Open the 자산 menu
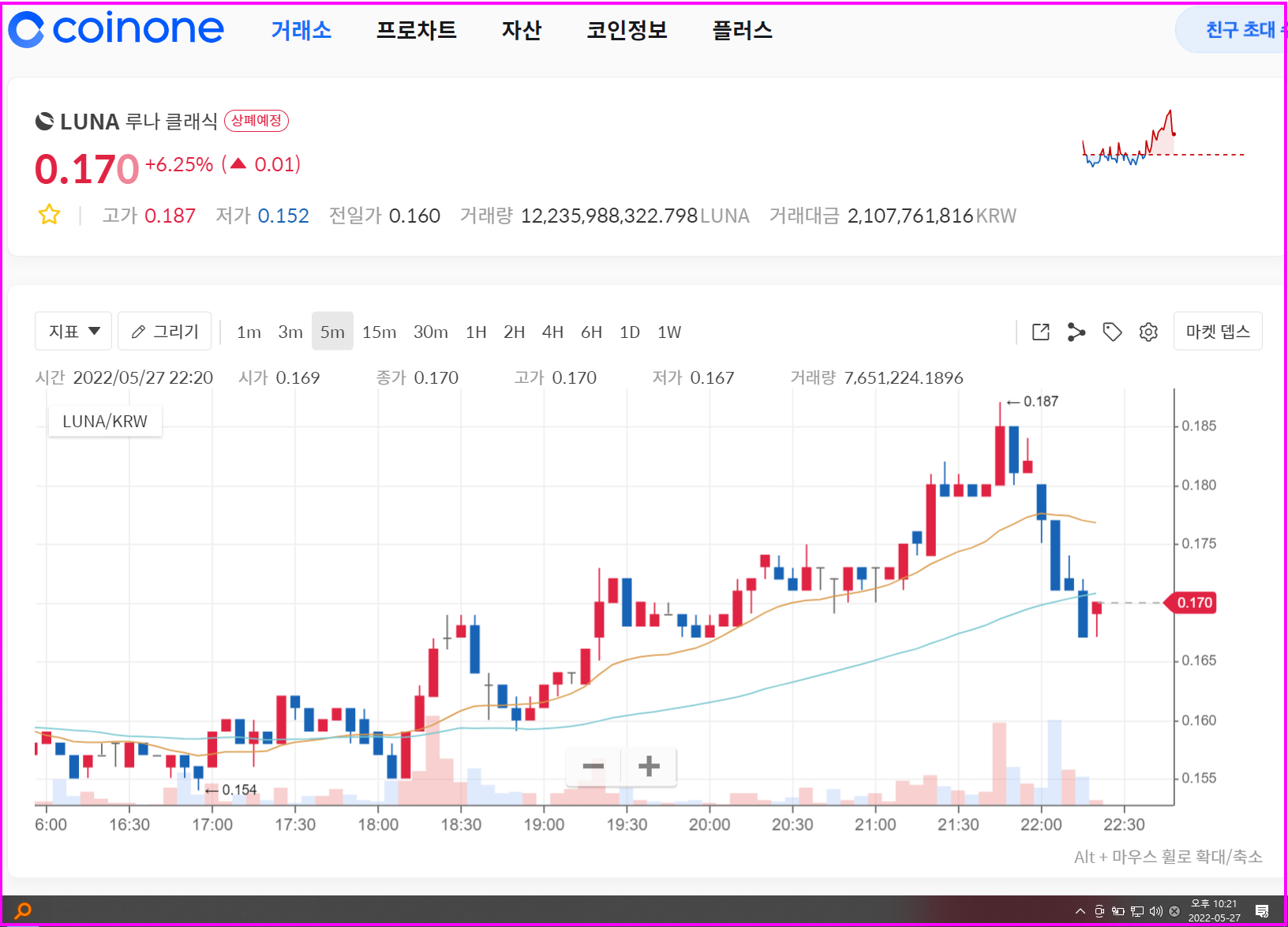 pyautogui.click(x=521, y=30)
